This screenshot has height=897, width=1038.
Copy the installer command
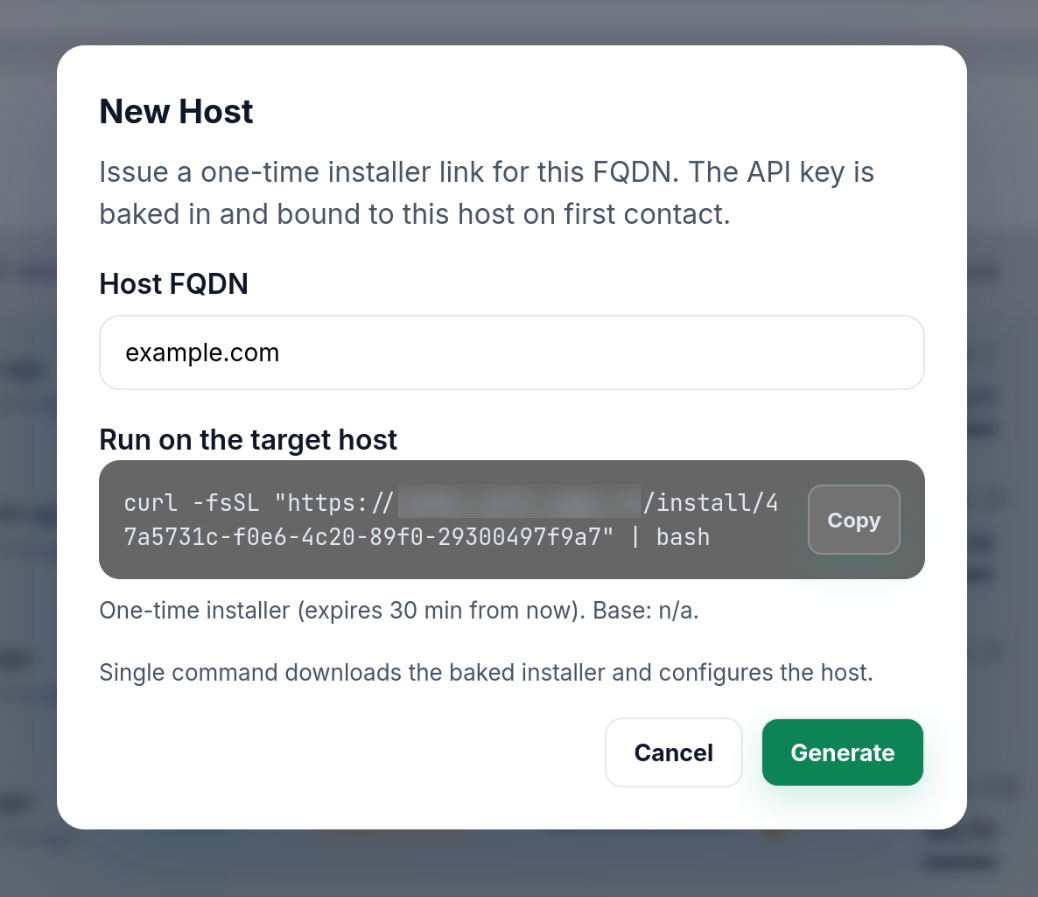tap(853, 520)
